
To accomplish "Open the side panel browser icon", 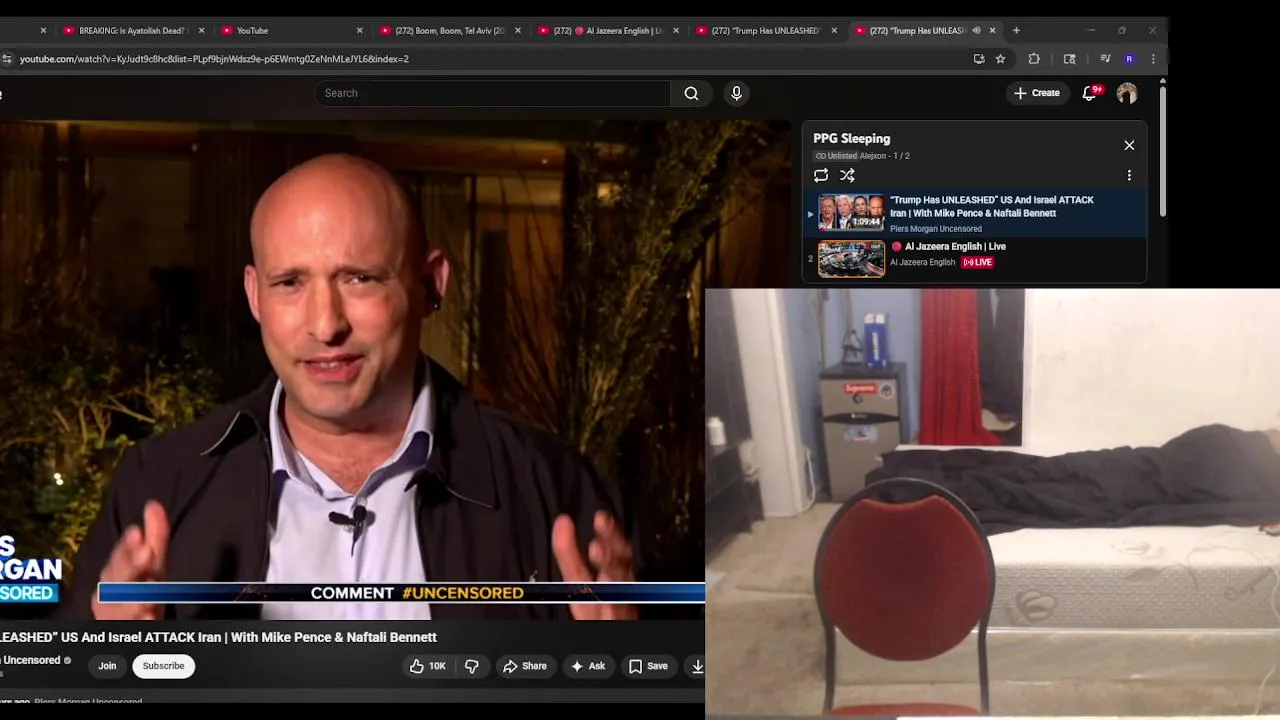I will coord(1069,59).
